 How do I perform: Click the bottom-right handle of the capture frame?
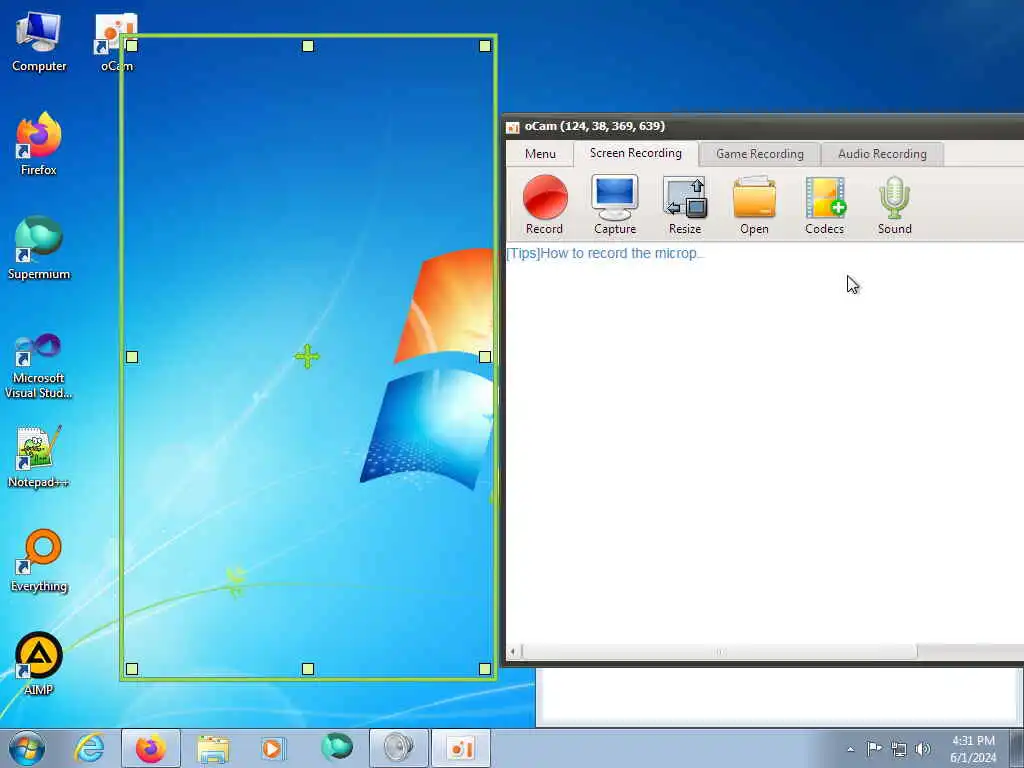[x=485, y=669]
